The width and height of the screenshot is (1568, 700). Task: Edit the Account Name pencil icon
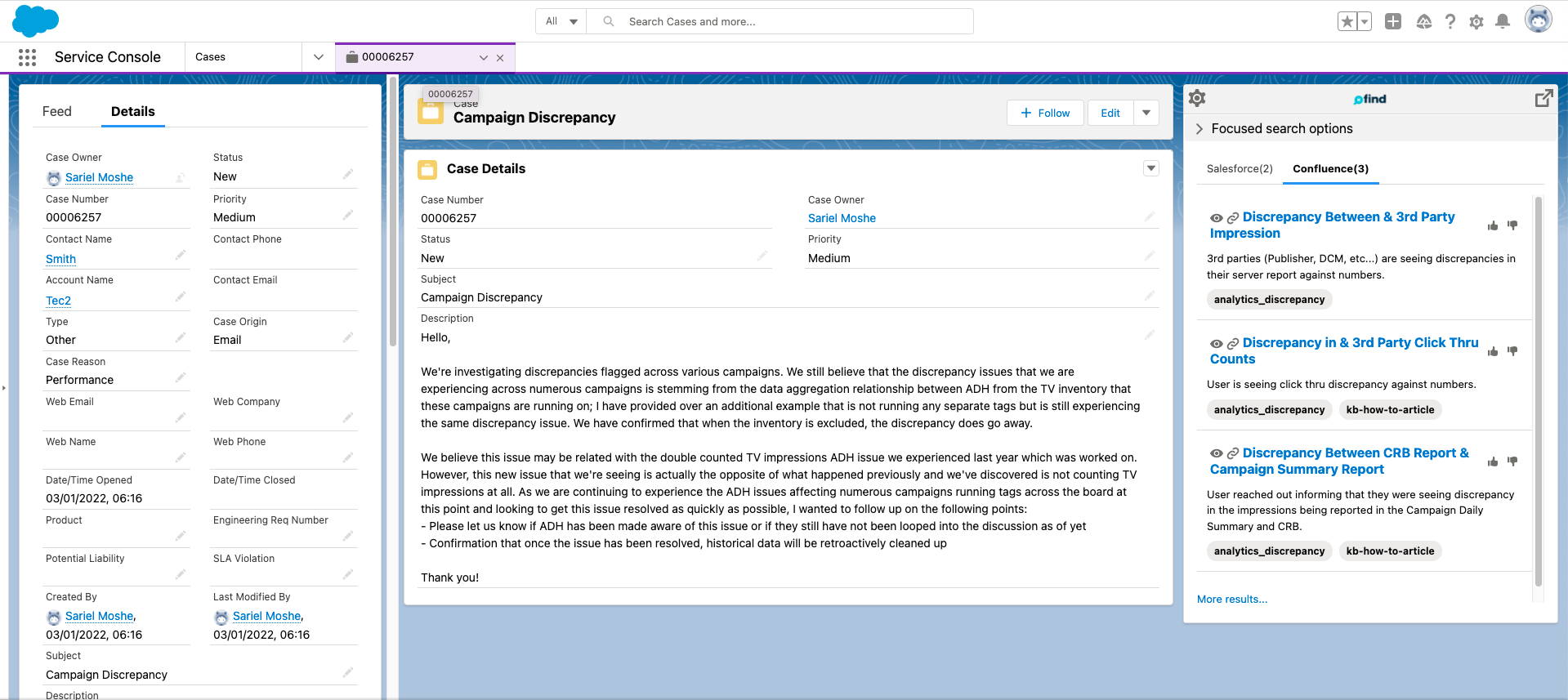(x=181, y=296)
